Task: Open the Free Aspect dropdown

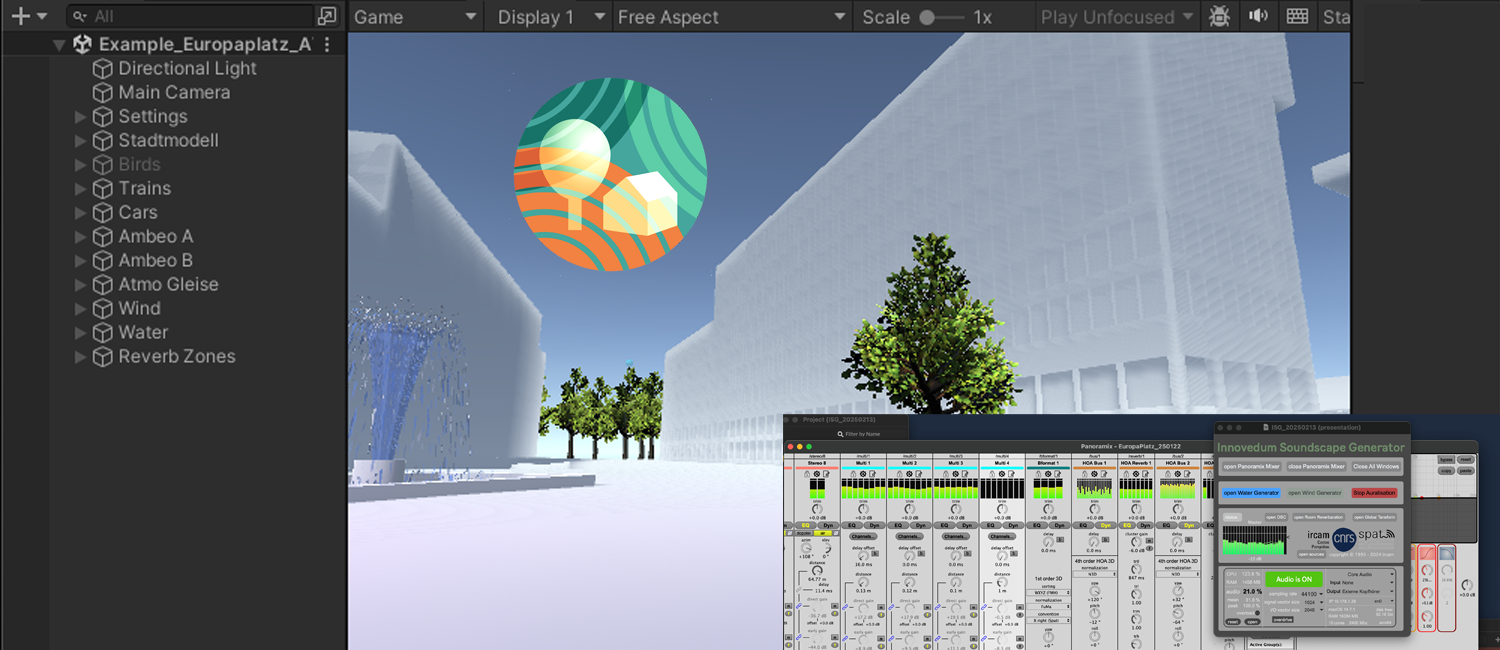Action: [732, 17]
